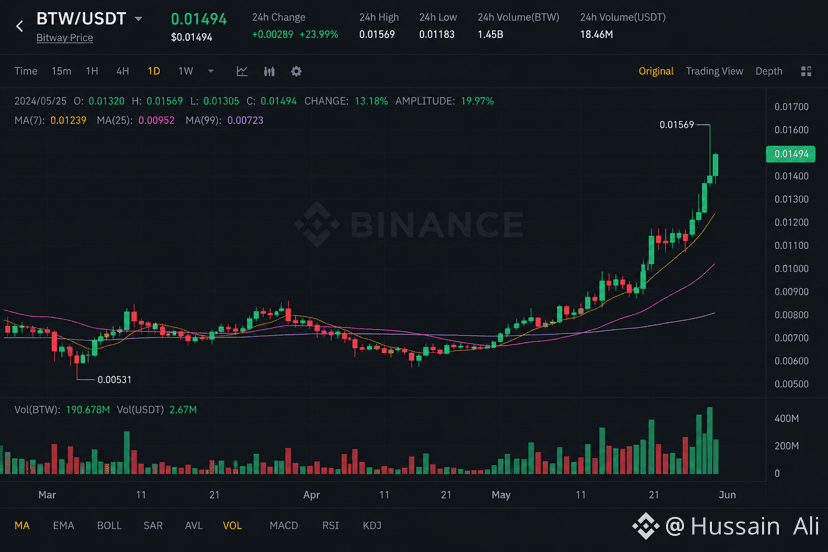Screen dimensions: 828x552
Task: Click the MA(7) value 0.01239
Action: pos(68,120)
